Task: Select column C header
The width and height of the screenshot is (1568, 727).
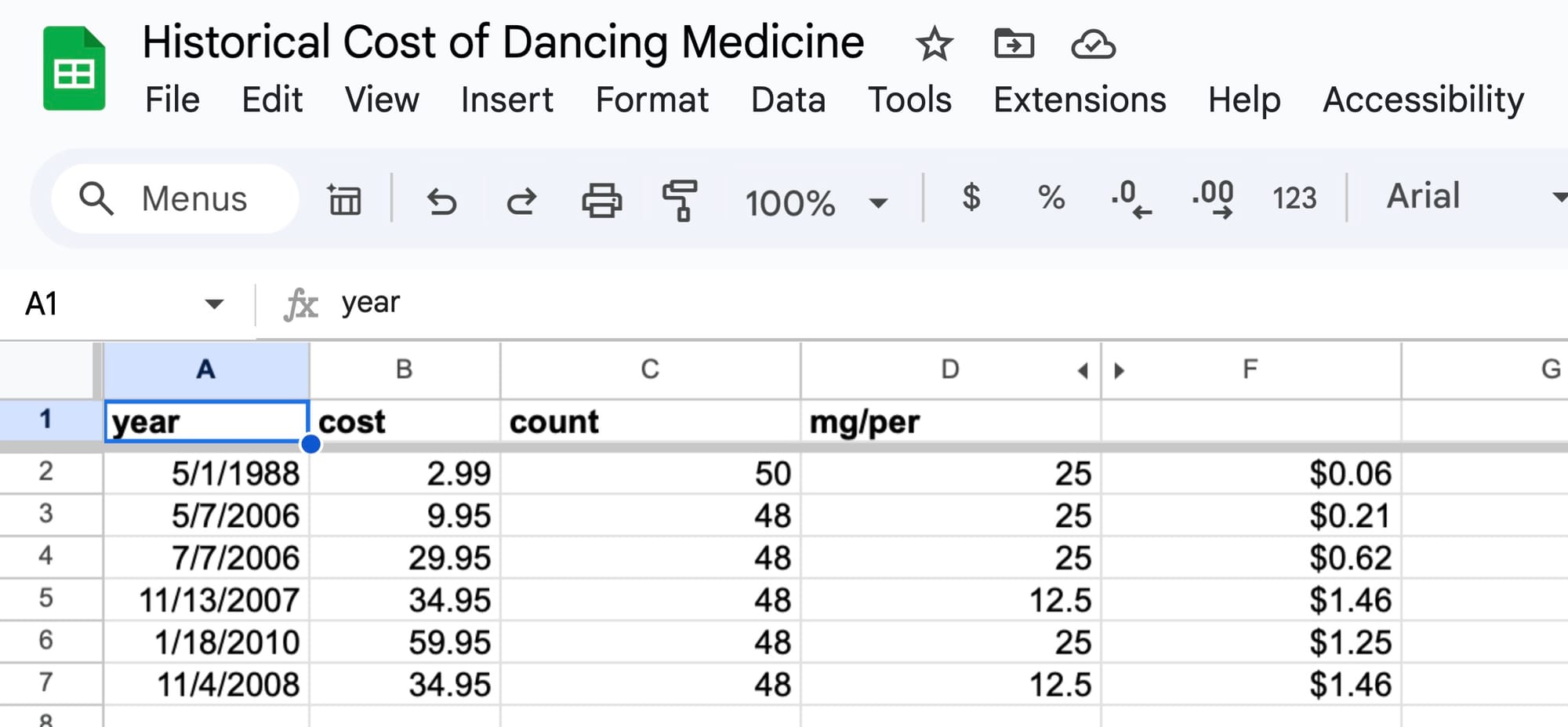Action: point(649,369)
